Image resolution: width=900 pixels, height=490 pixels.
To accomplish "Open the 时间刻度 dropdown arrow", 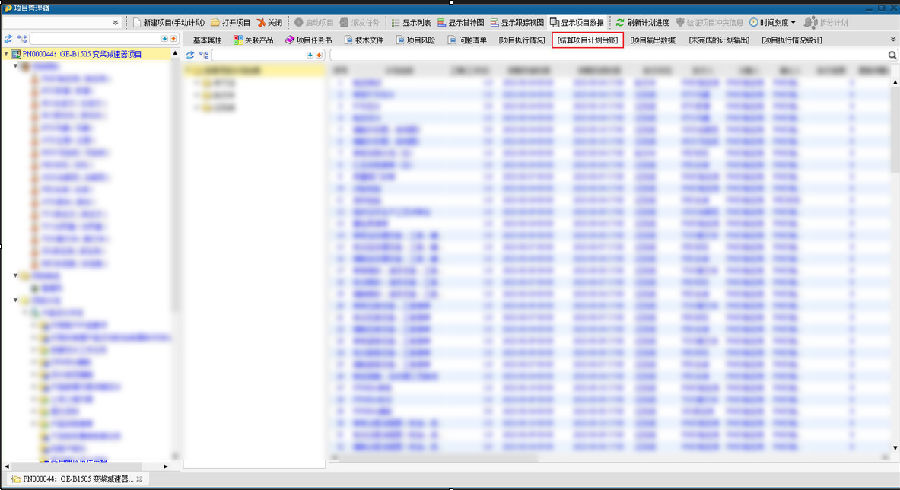I will pos(793,22).
